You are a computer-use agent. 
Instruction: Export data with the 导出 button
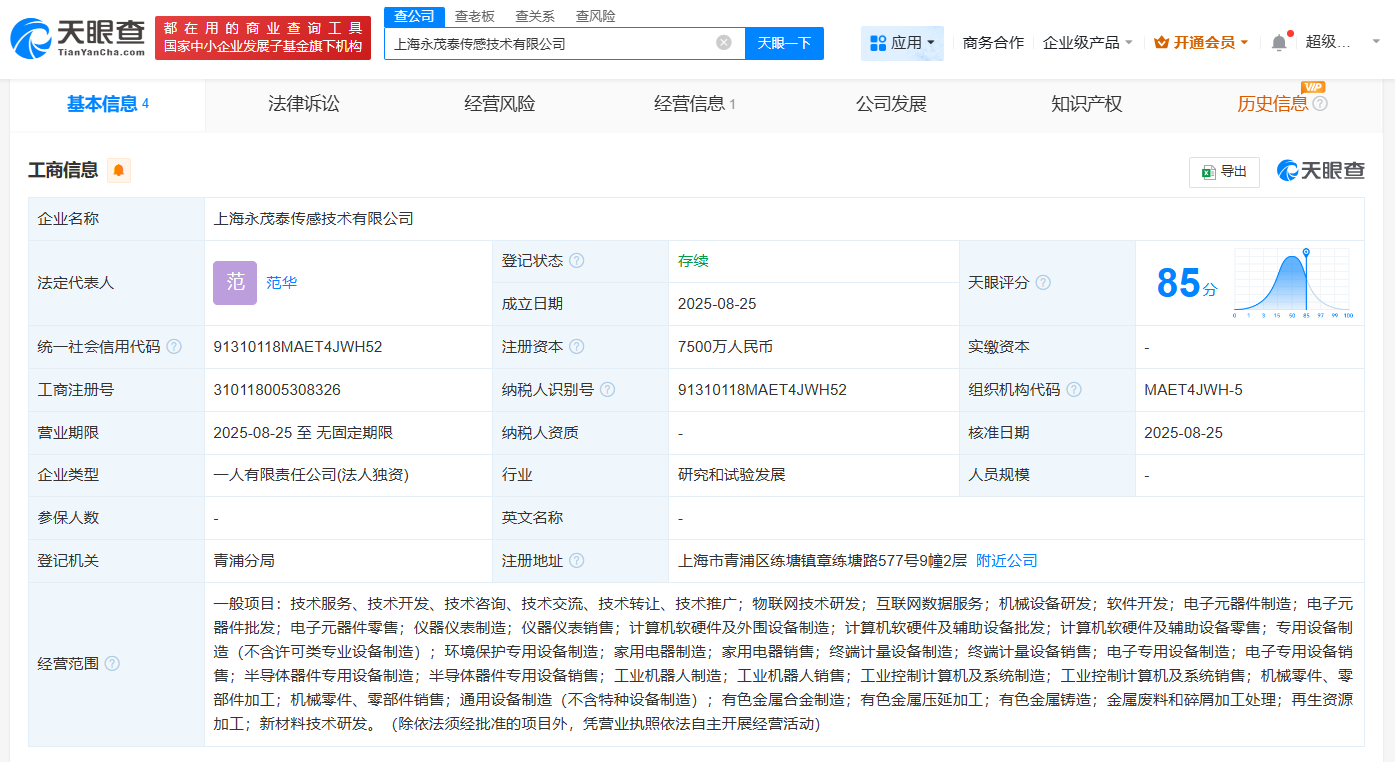(x=1224, y=172)
